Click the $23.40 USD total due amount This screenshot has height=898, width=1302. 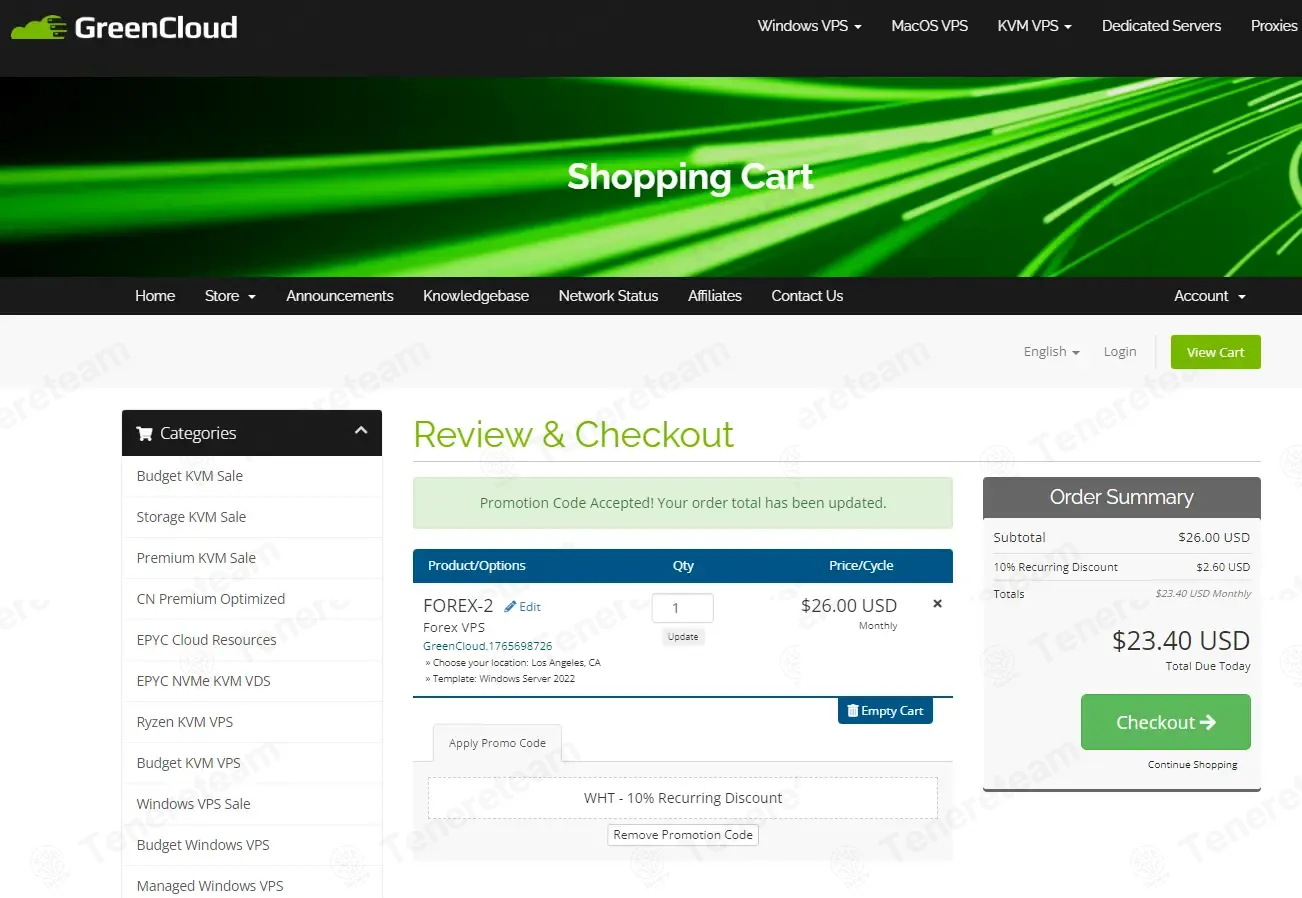click(1181, 640)
